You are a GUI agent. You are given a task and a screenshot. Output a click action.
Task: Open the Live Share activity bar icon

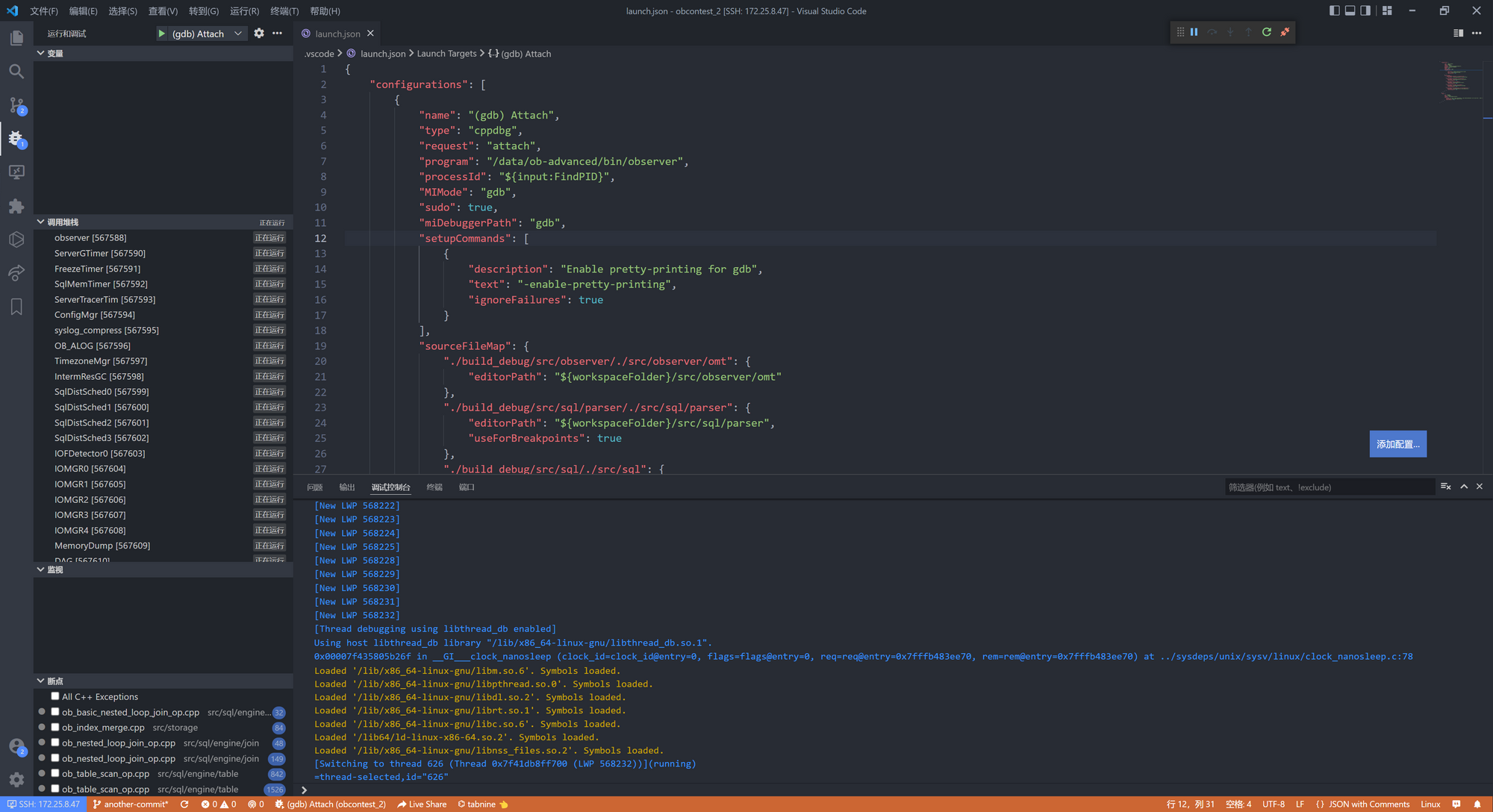click(x=16, y=273)
